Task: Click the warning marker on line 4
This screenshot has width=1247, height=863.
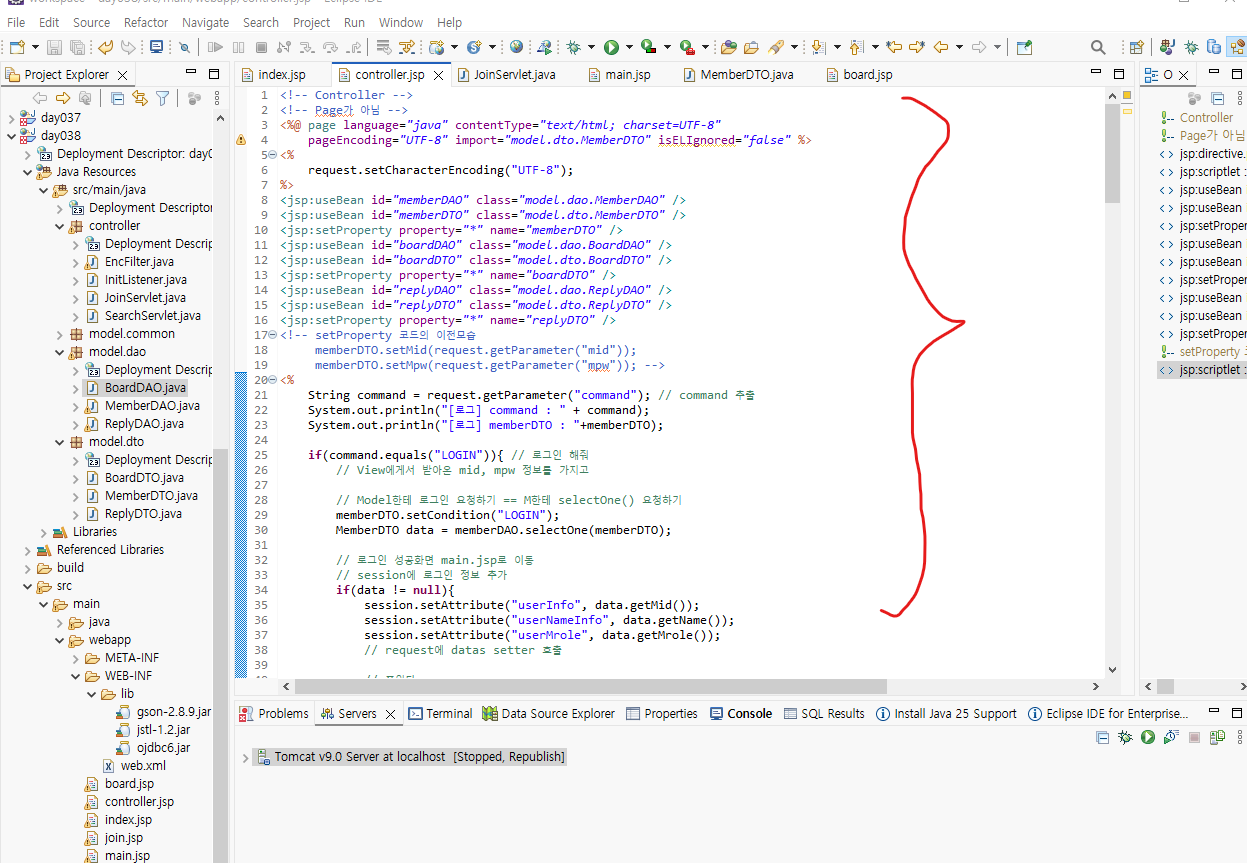Action: pos(240,140)
